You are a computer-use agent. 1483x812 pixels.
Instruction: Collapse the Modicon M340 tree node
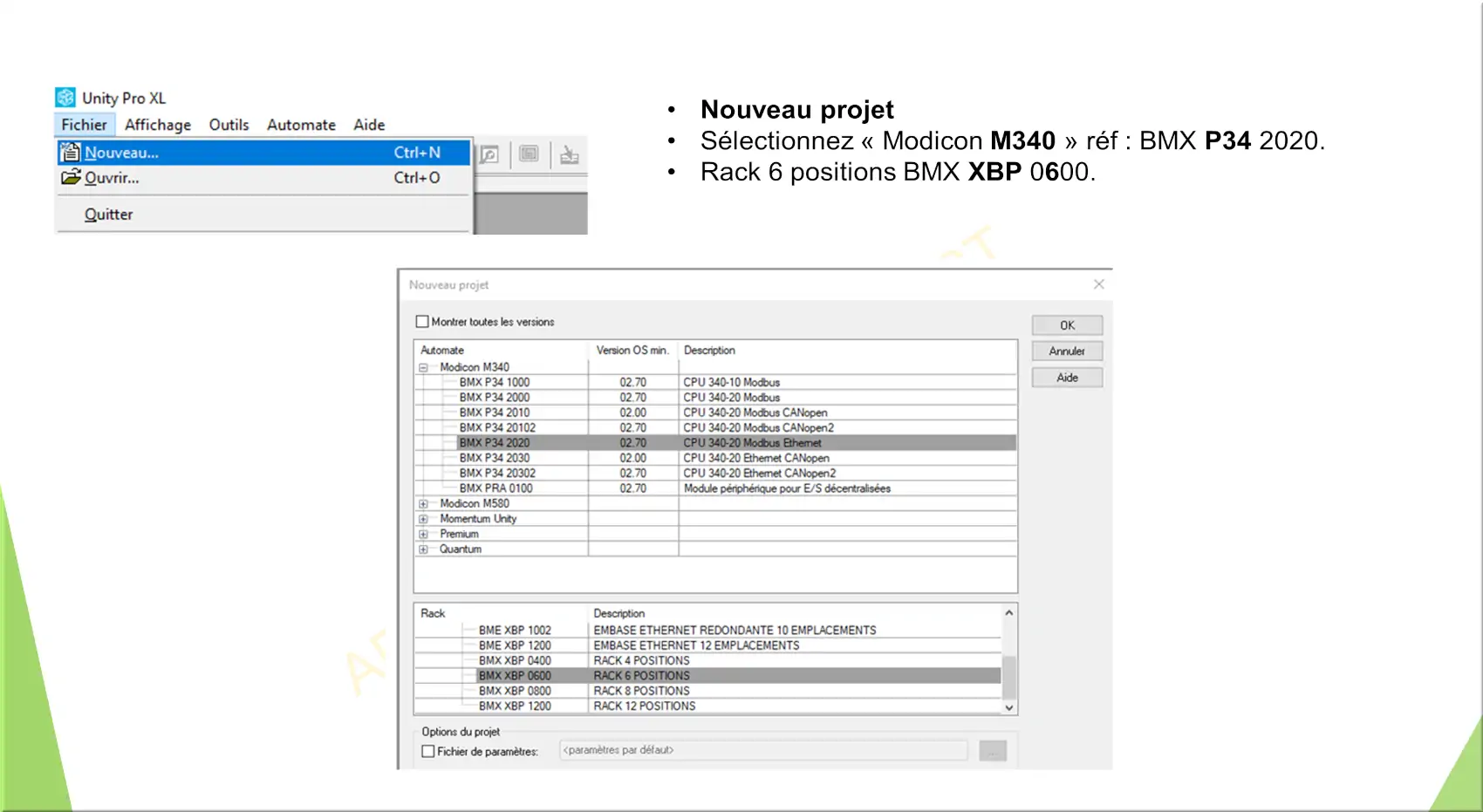[x=423, y=368]
